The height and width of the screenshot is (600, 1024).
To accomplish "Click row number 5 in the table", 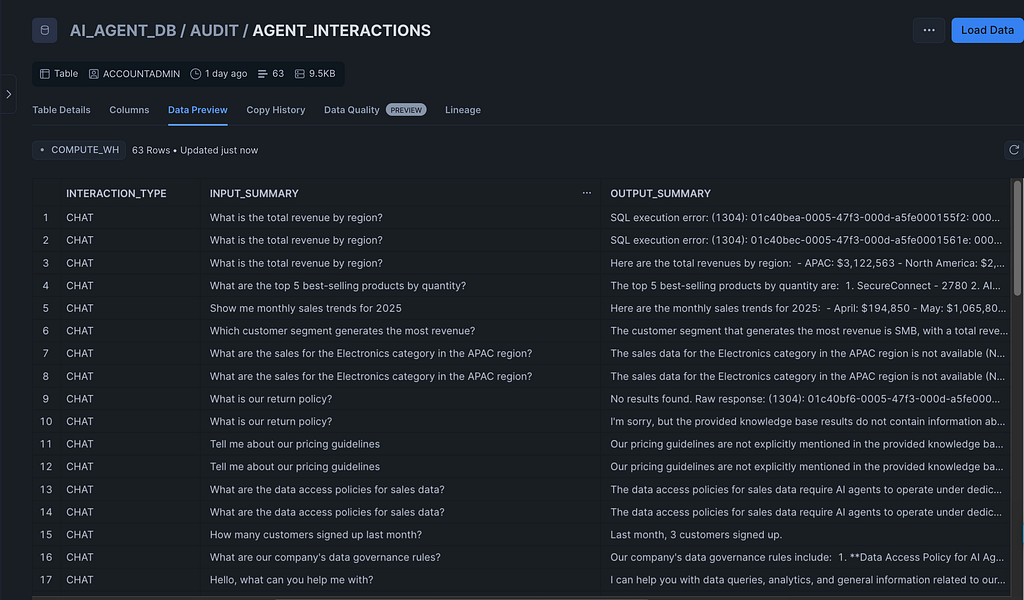I will point(46,308).
